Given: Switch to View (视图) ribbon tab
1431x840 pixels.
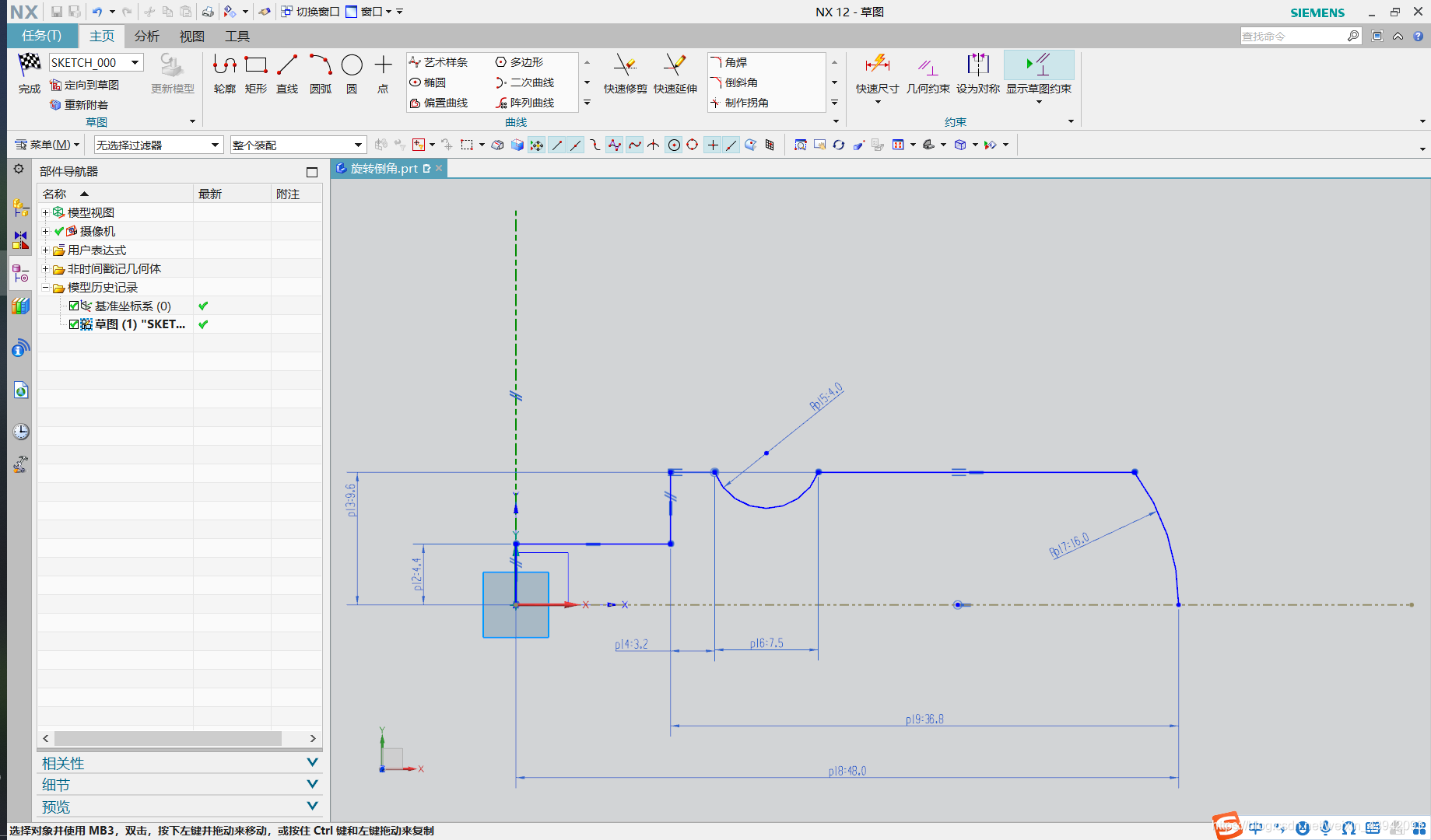Looking at the screenshot, I should pos(192,36).
